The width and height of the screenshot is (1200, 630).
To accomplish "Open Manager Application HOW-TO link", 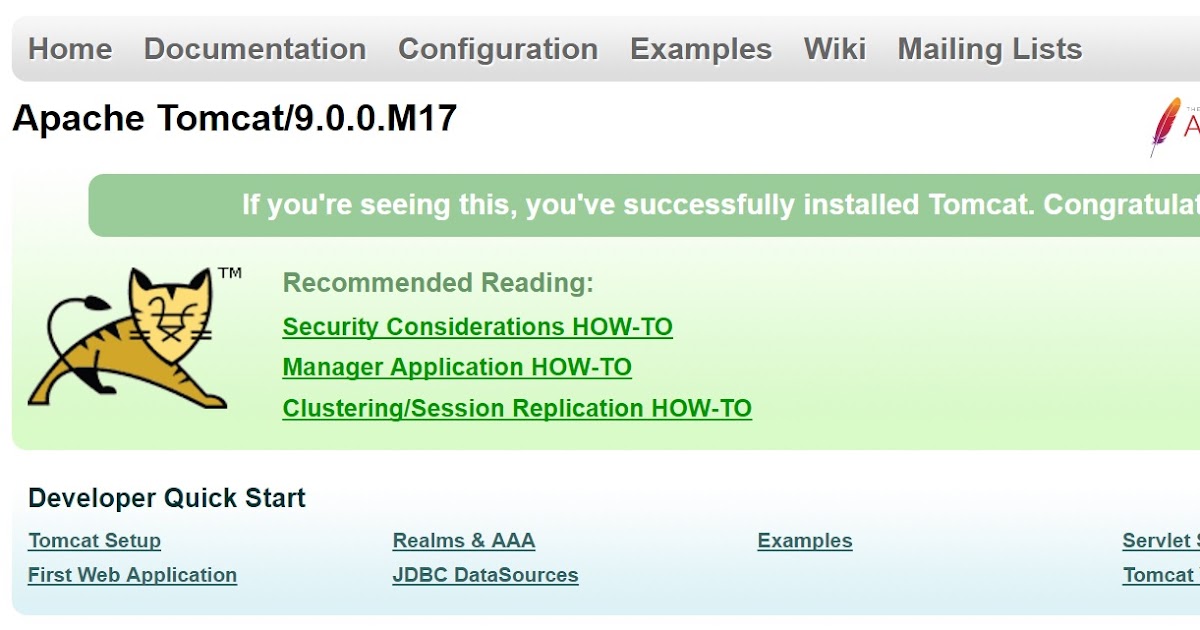I will [457, 367].
